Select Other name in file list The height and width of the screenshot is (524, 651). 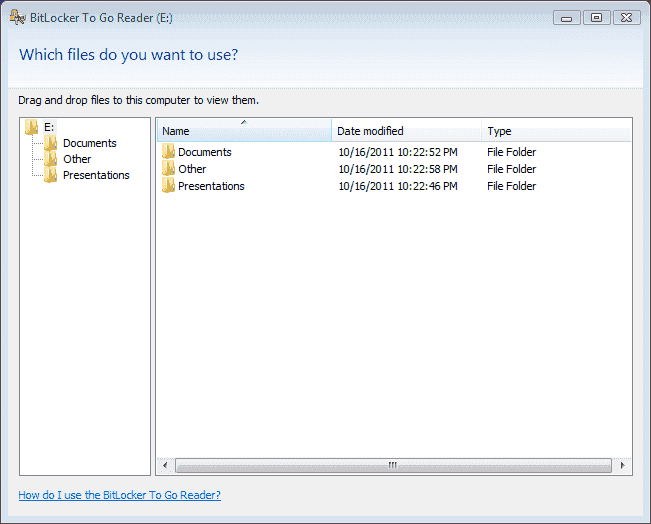pyautogui.click(x=192, y=169)
